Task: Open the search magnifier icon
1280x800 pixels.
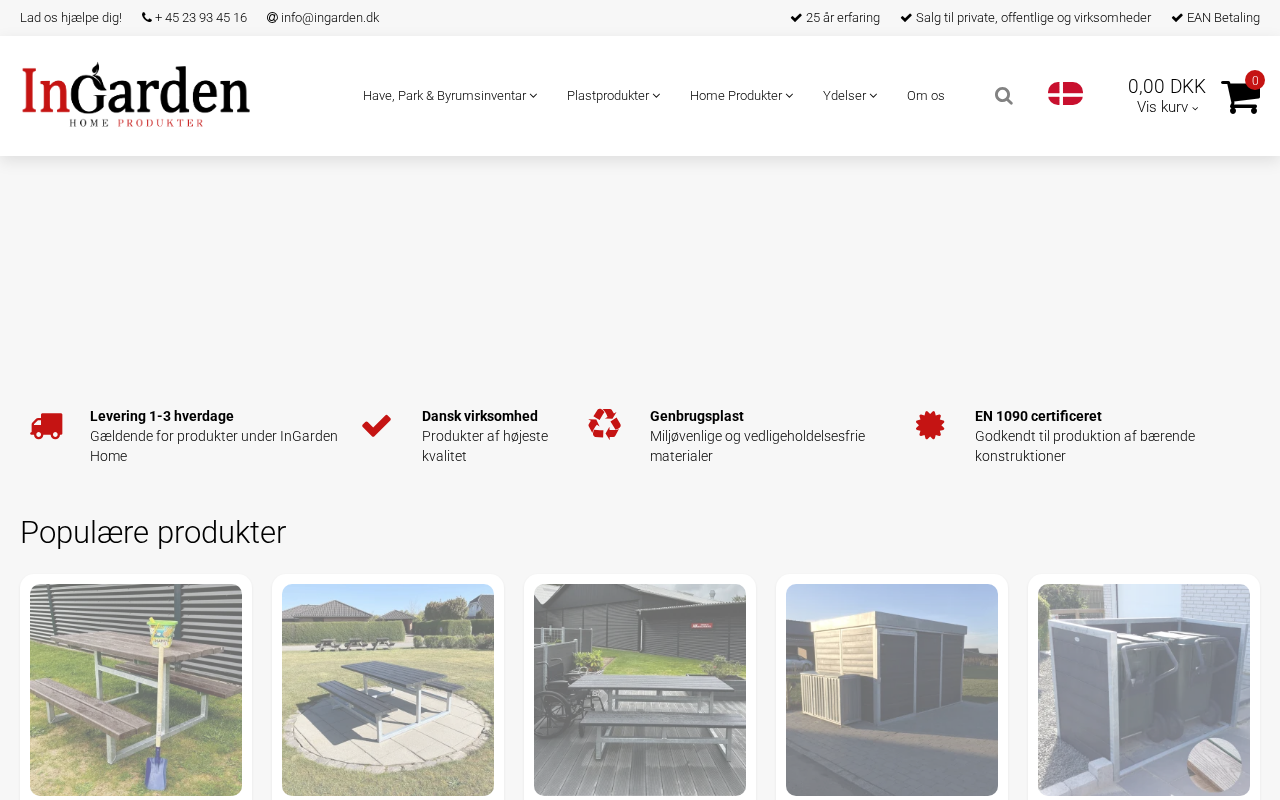Action: pyautogui.click(x=1004, y=96)
